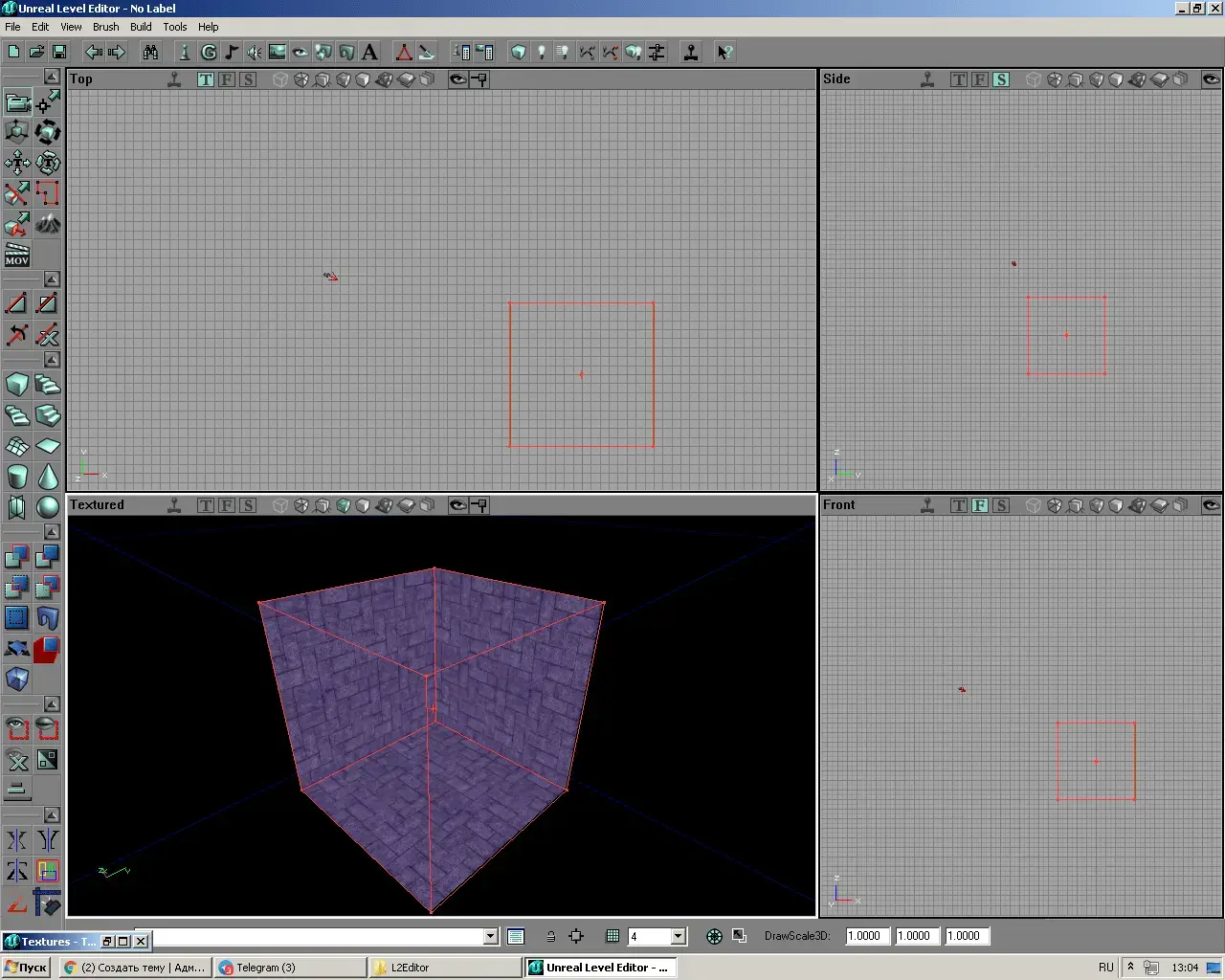Click the Invert Selection icon

48,760
